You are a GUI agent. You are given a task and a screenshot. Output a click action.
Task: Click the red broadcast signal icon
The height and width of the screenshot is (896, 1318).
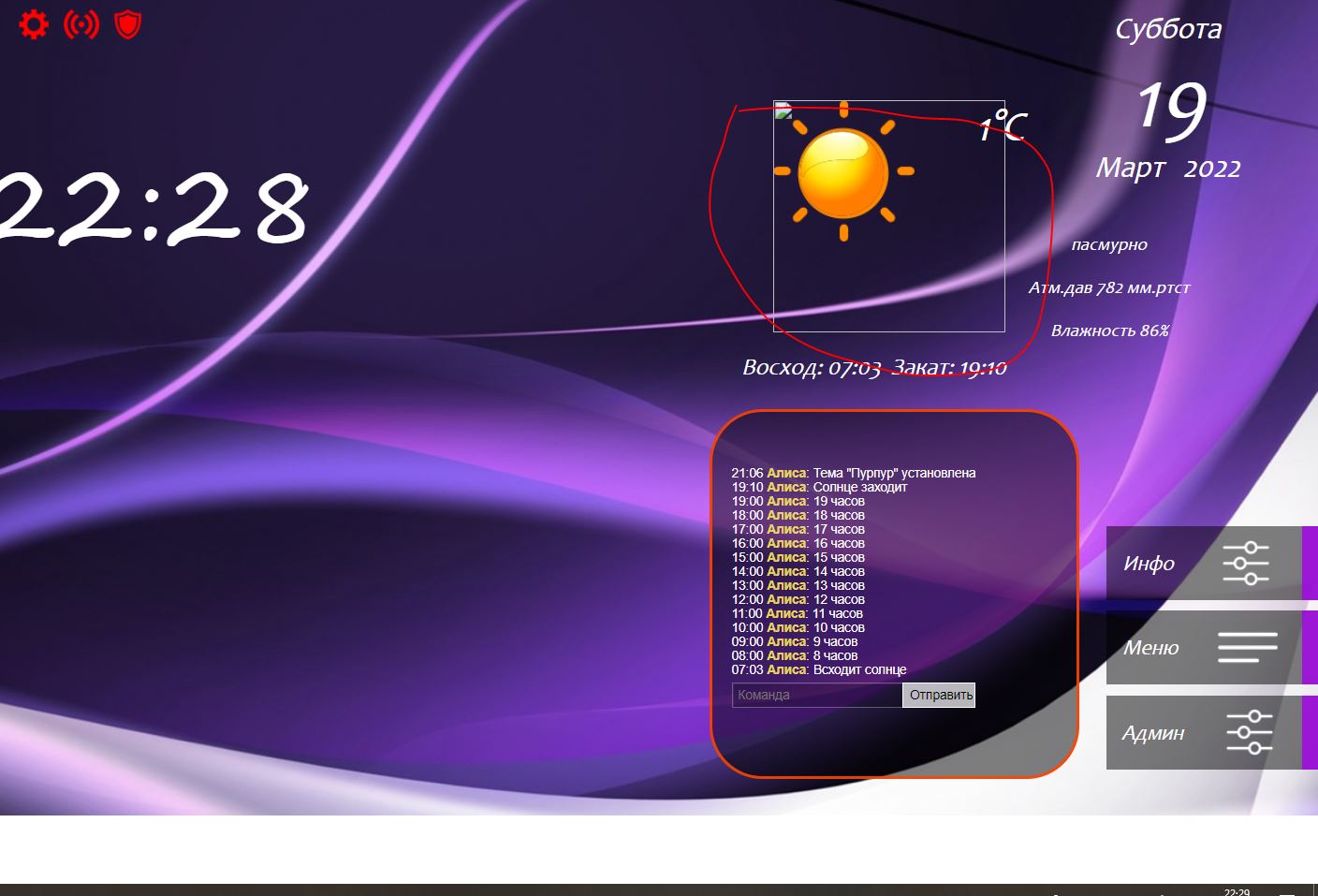click(x=81, y=24)
